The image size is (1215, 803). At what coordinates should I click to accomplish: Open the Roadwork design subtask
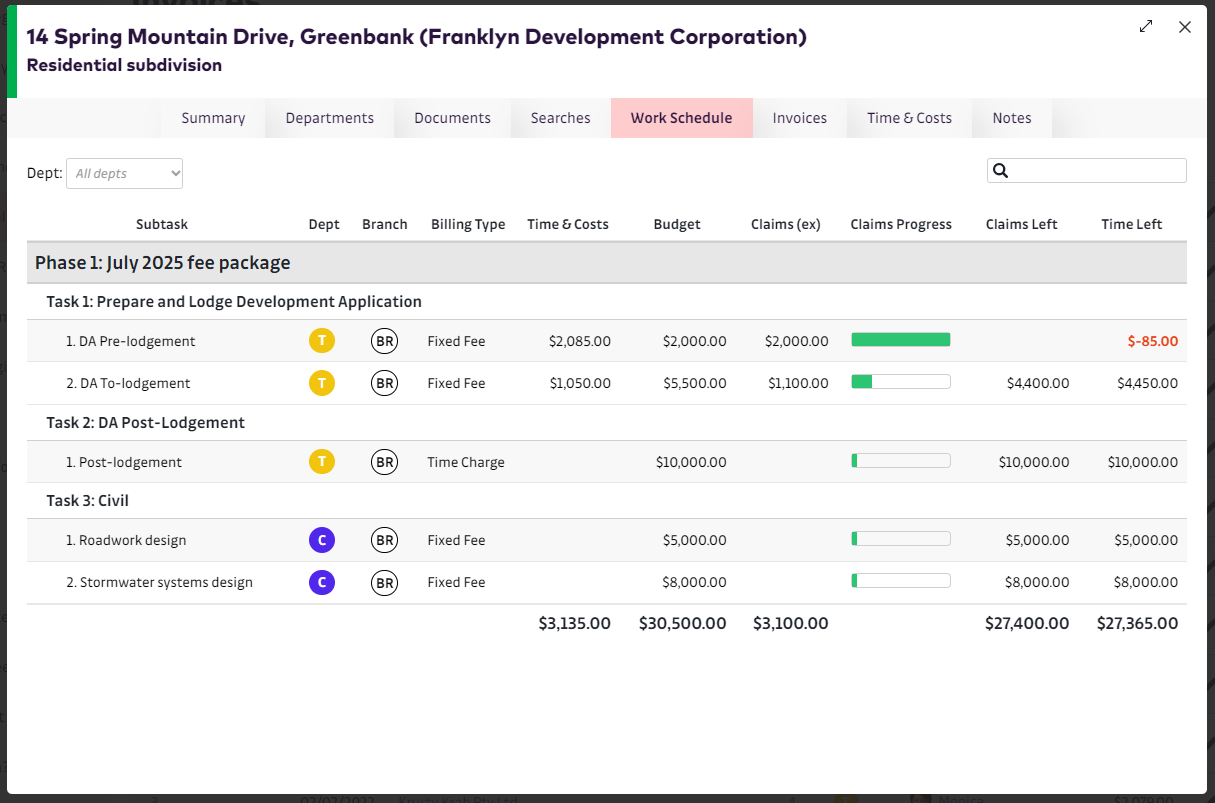(x=126, y=540)
